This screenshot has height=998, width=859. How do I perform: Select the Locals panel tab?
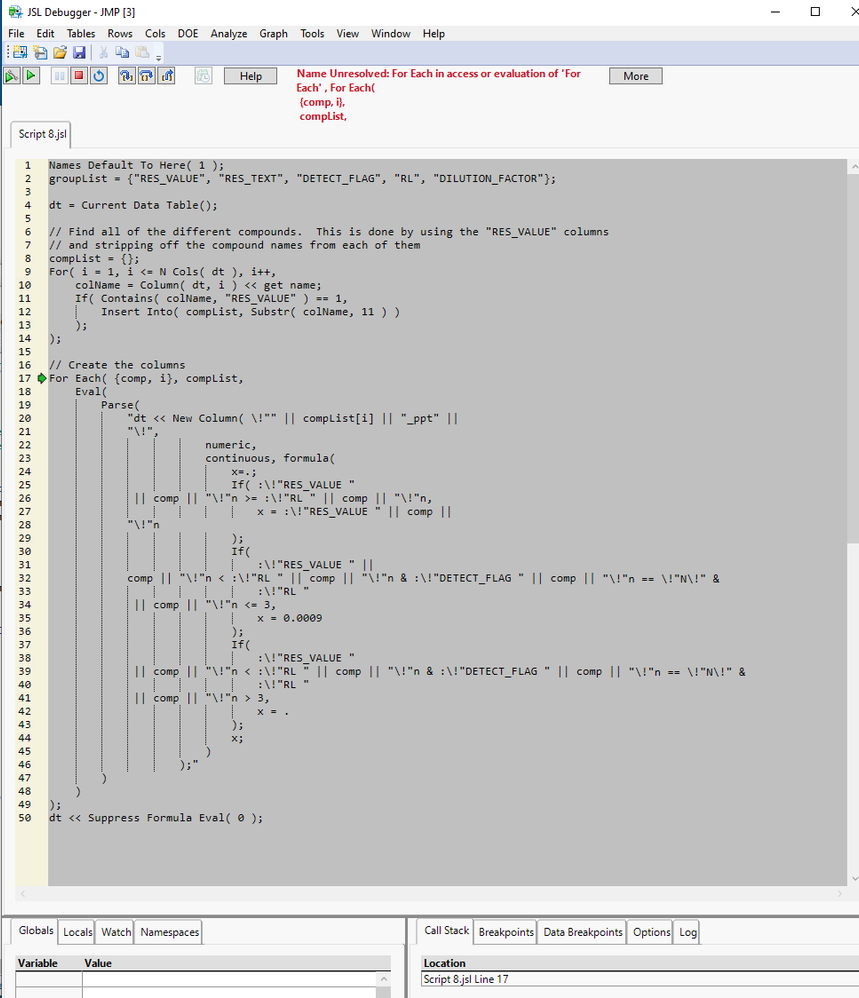tap(77, 931)
